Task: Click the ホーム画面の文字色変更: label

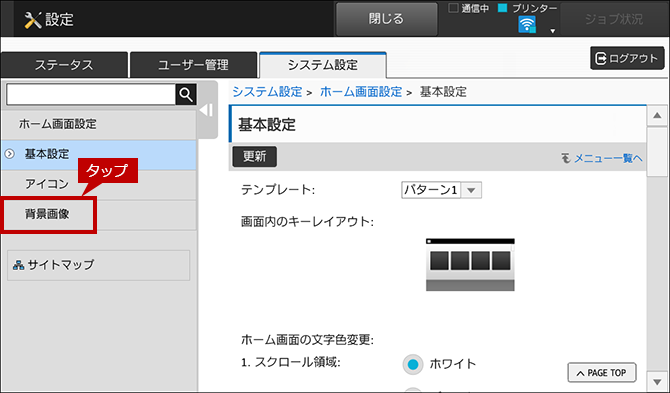Action: pos(307,340)
